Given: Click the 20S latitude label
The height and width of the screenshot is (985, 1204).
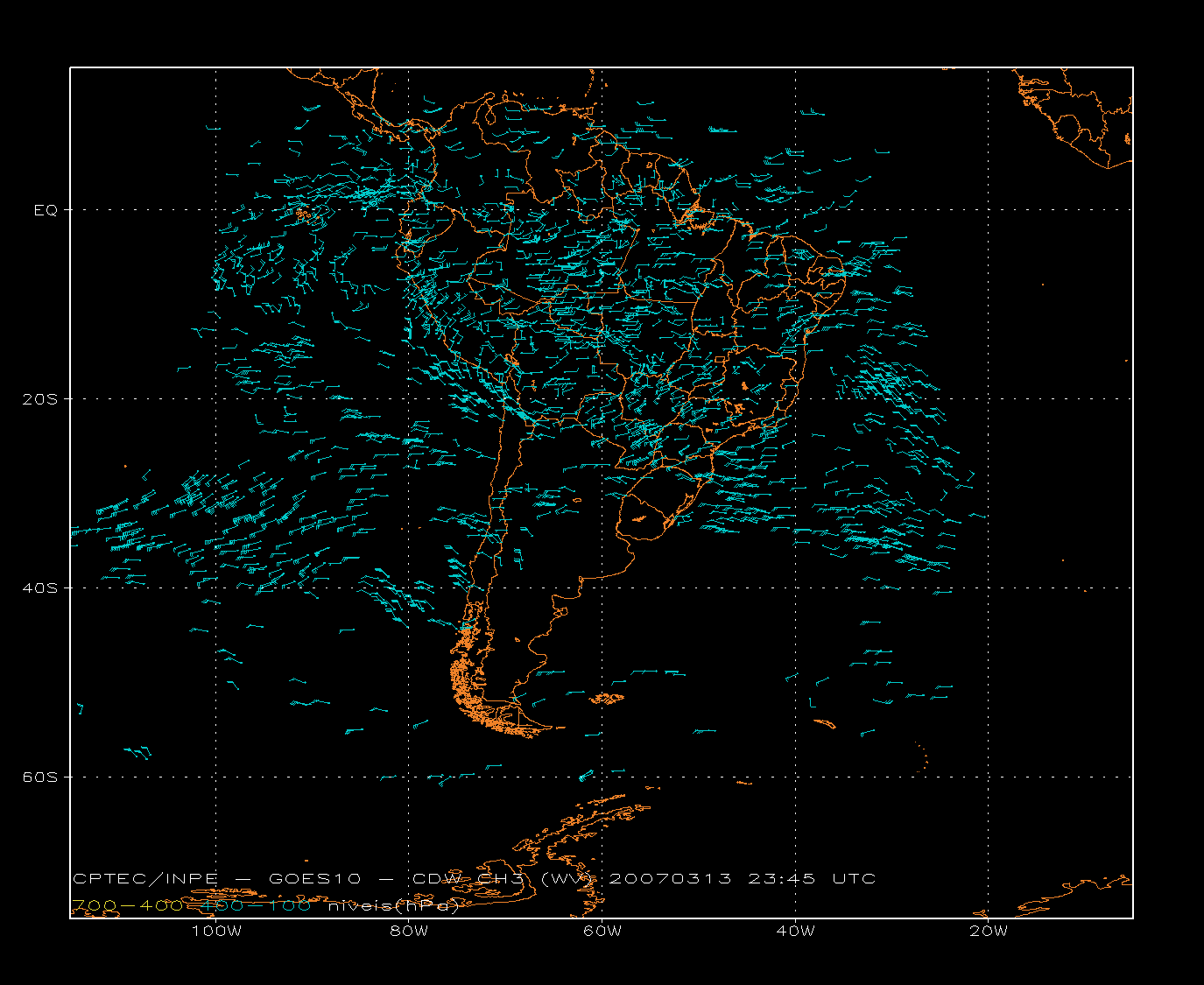Looking at the screenshot, I should 39,399.
